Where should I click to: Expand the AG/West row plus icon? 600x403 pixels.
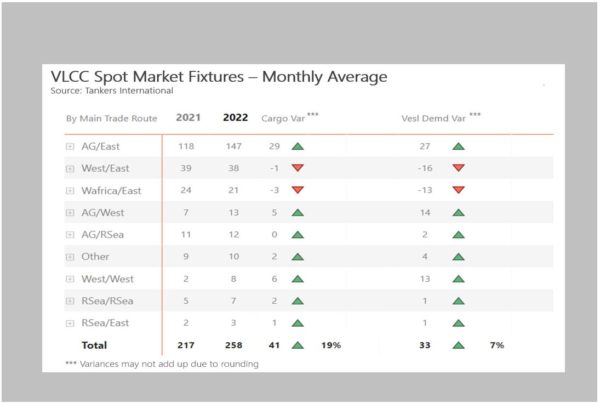[x=70, y=213]
